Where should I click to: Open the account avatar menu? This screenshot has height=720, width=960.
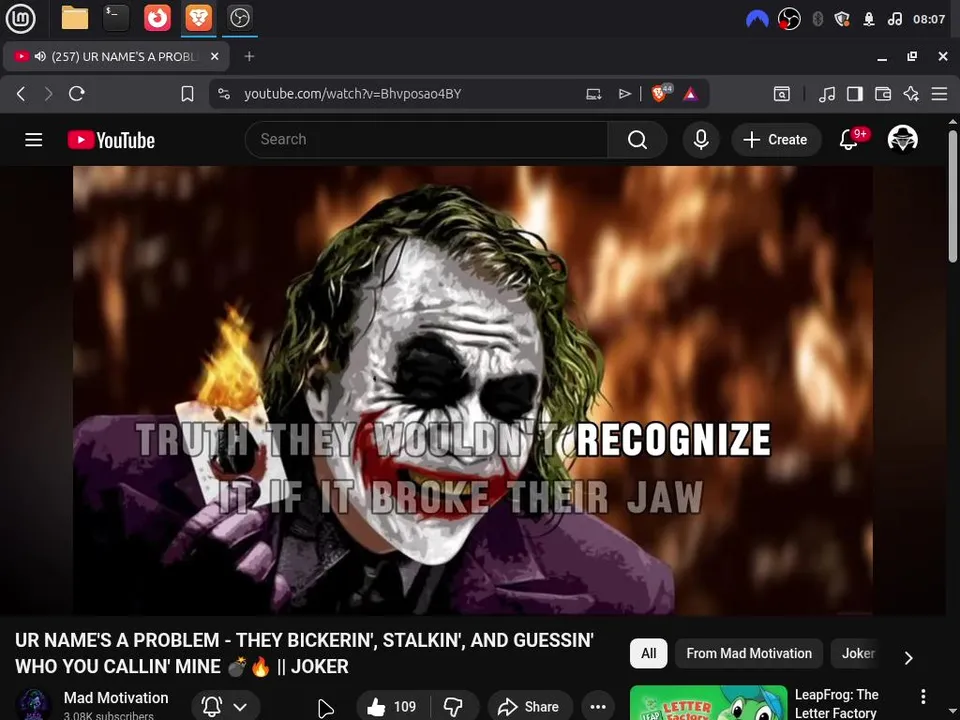point(902,139)
